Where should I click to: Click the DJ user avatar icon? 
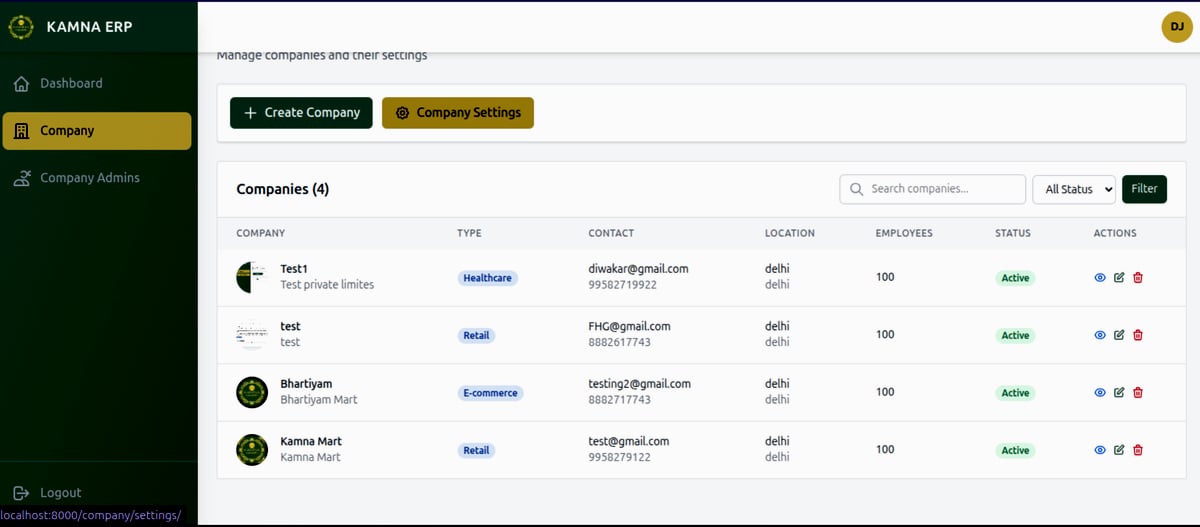(1176, 27)
